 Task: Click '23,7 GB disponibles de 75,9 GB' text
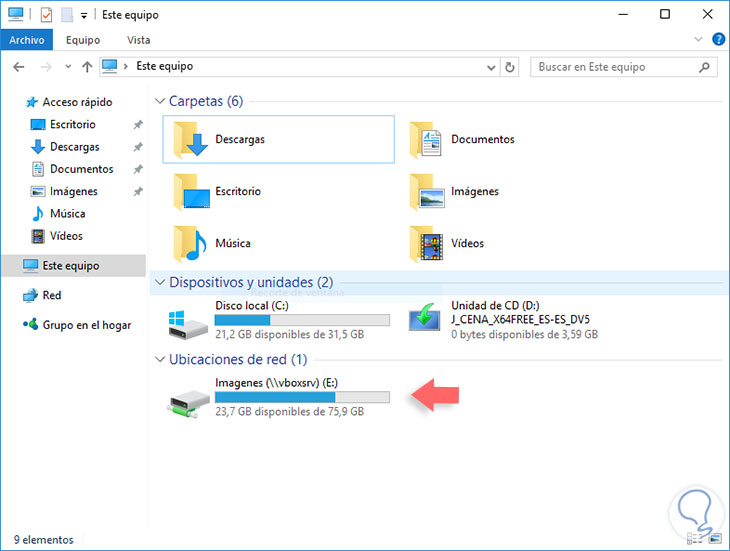(x=289, y=411)
